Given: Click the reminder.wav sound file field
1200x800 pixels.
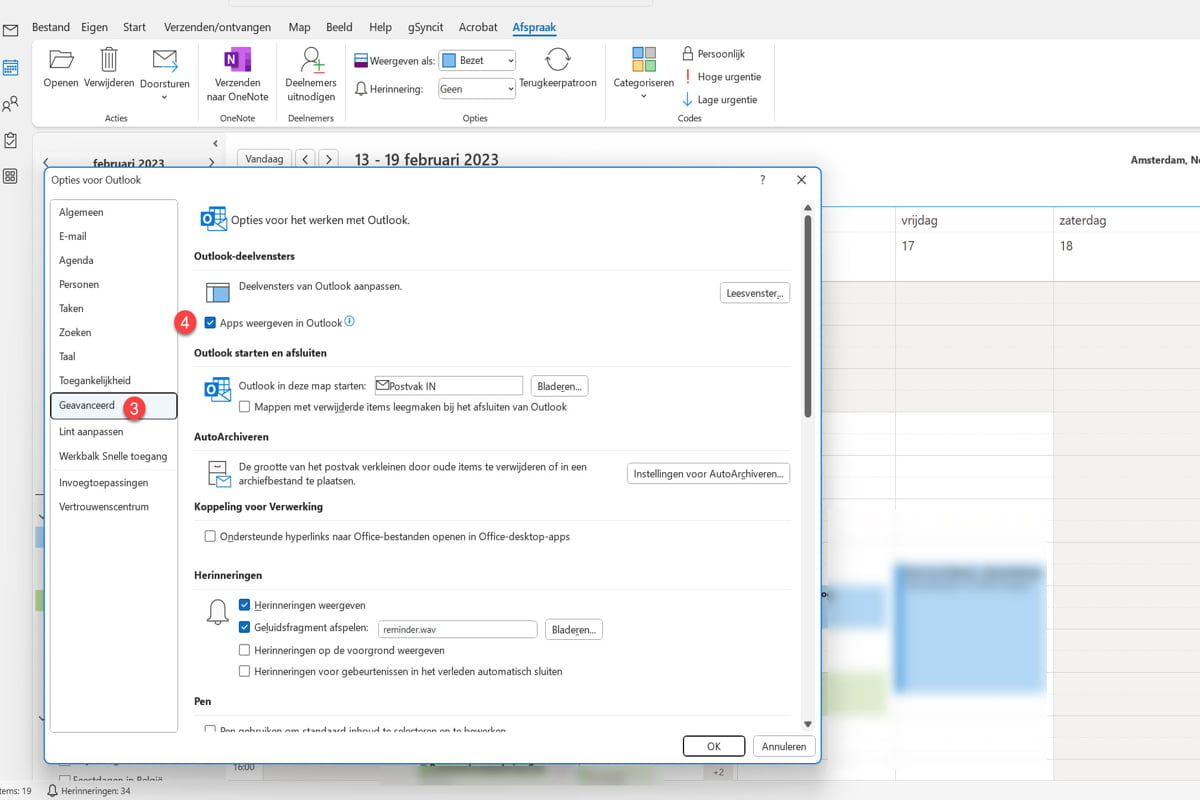Looking at the screenshot, I should pos(458,630).
